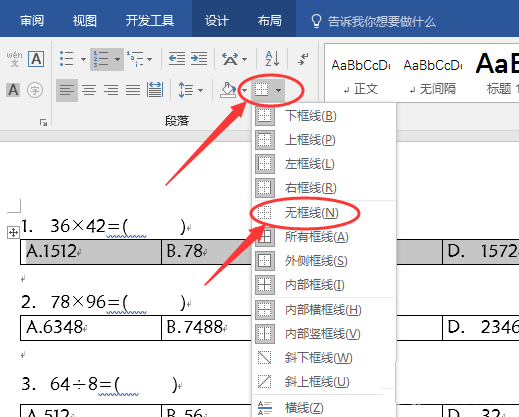Open the bullet list dropdown arrow
The height and width of the screenshot is (417, 519).
click(x=83, y=59)
